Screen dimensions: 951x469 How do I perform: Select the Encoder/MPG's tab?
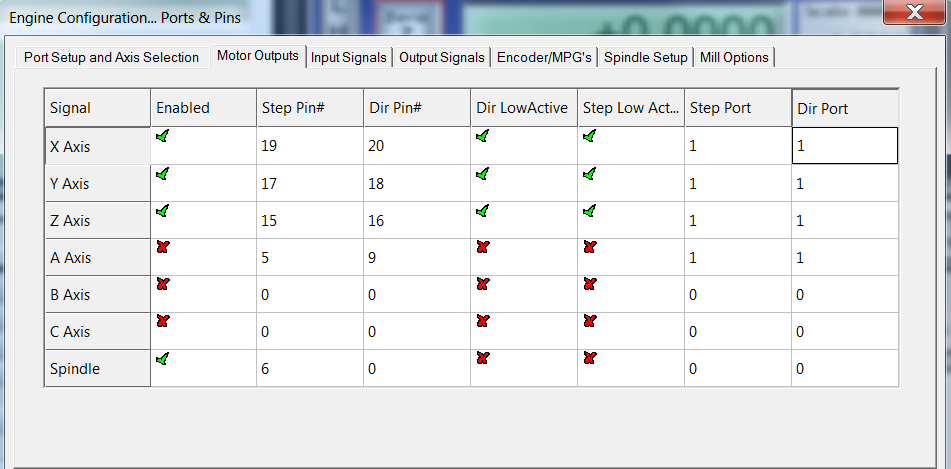coord(545,58)
